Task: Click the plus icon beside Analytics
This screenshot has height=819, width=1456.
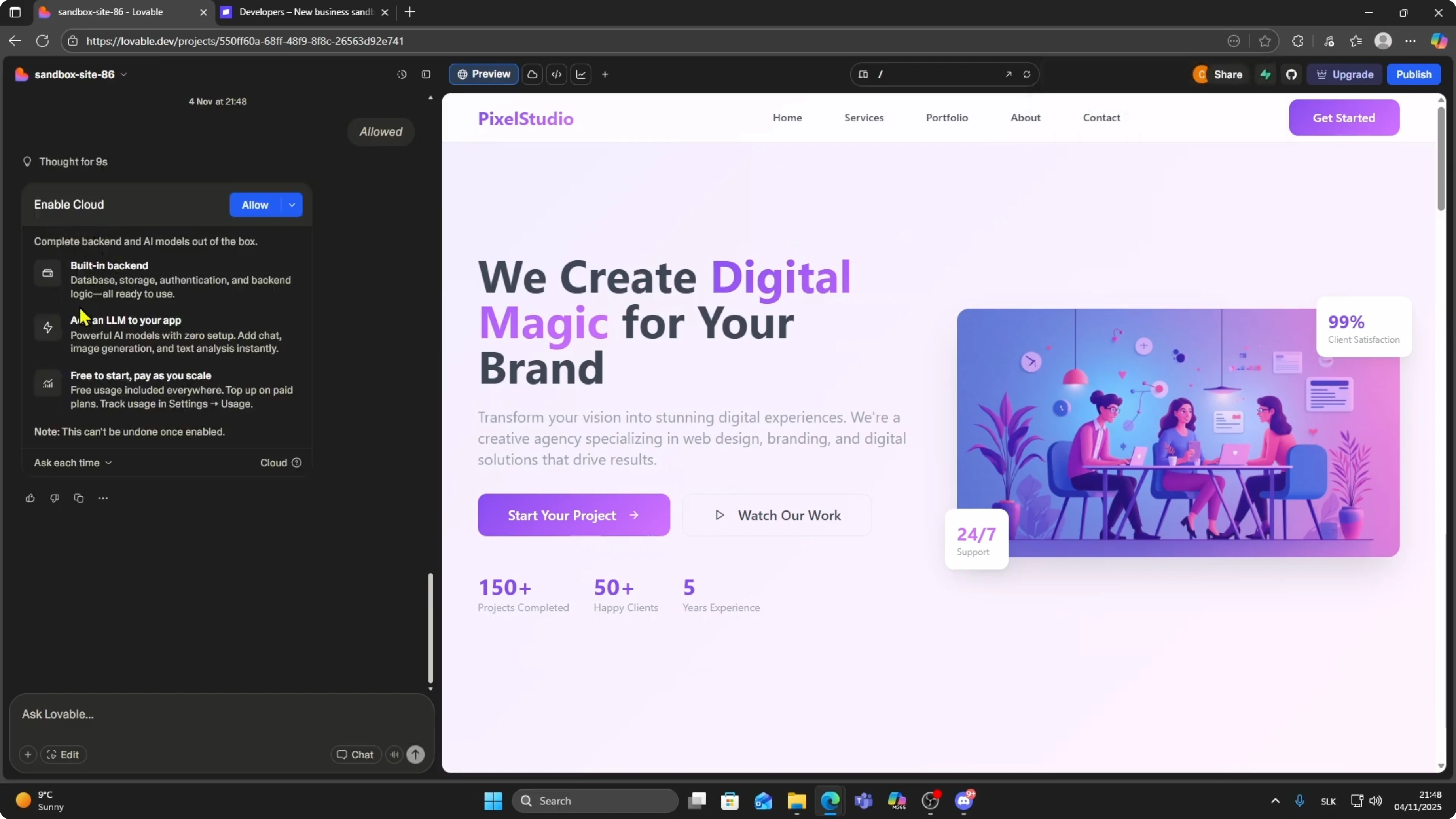Action: click(x=605, y=74)
